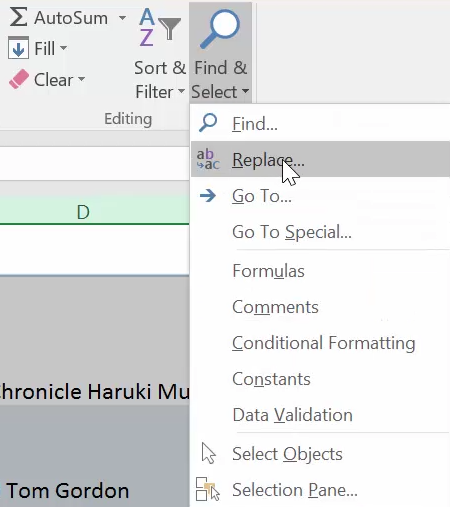Click the pink Clear eraser icon
450x507 pixels.
(19, 79)
